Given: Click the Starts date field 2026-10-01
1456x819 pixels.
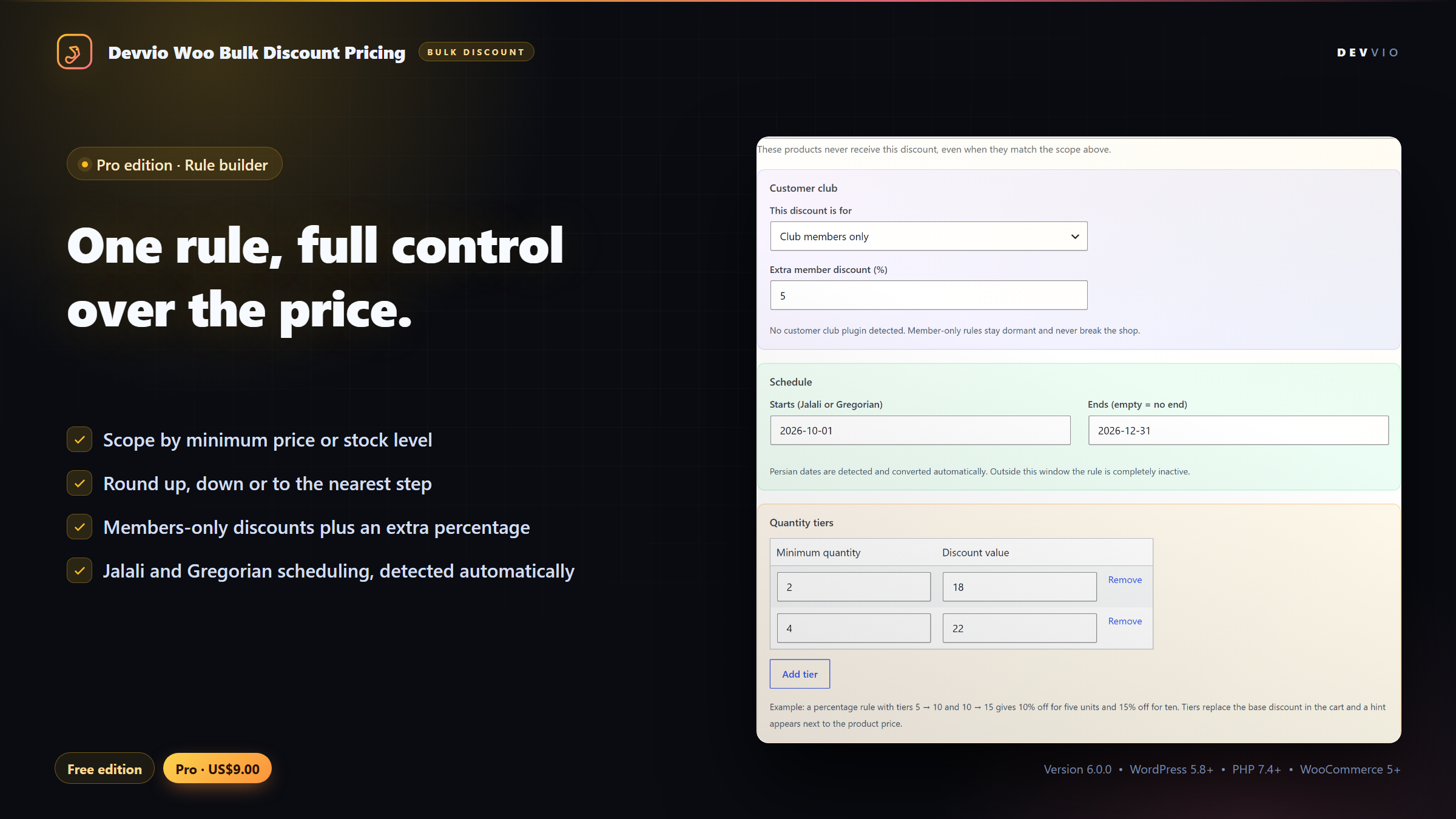Looking at the screenshot, I should tap(920, 430).
